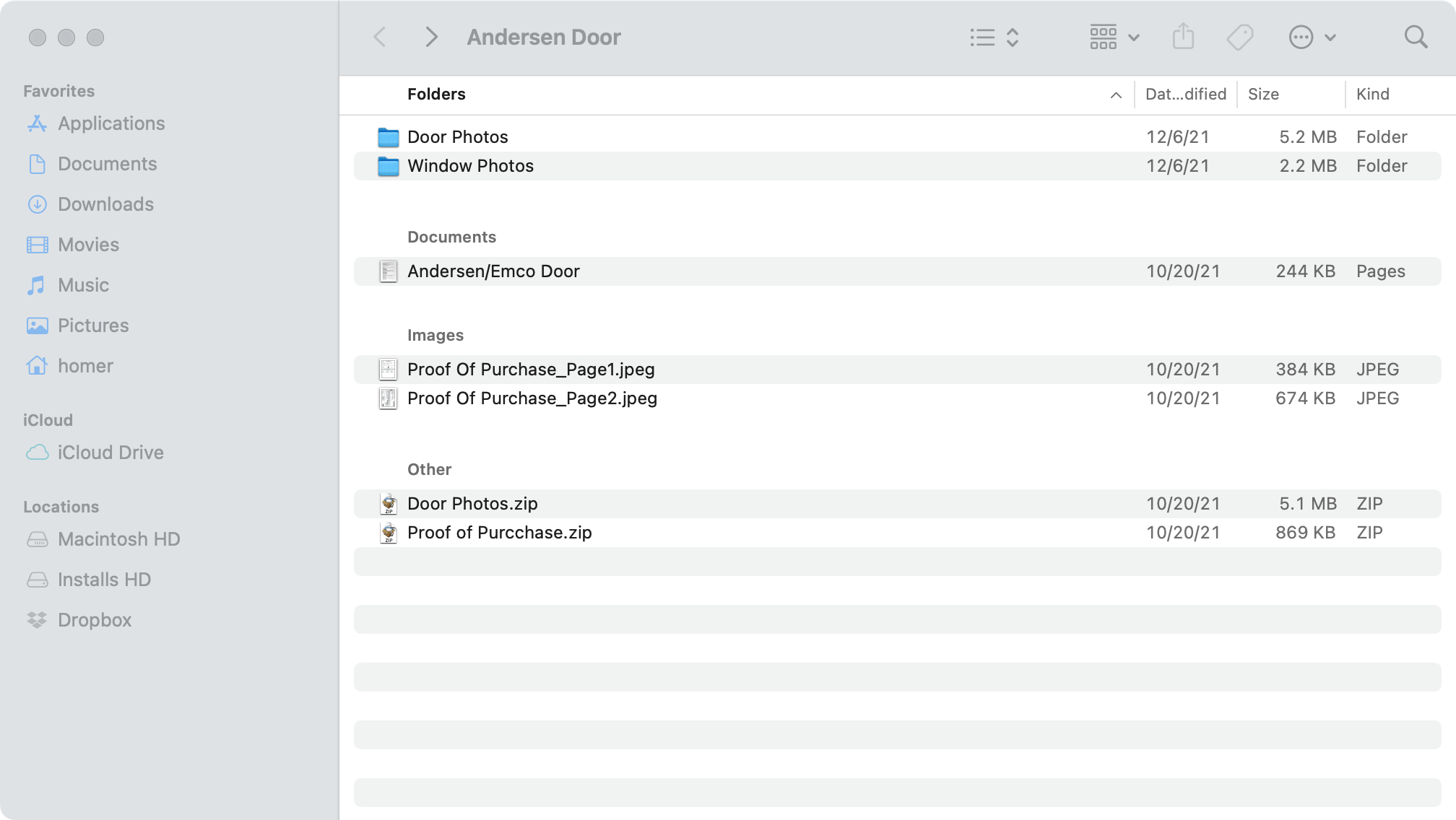Click the Applications sidebar icon
This screenshot has height=820, width=1456.
click(x=38, y=123)
